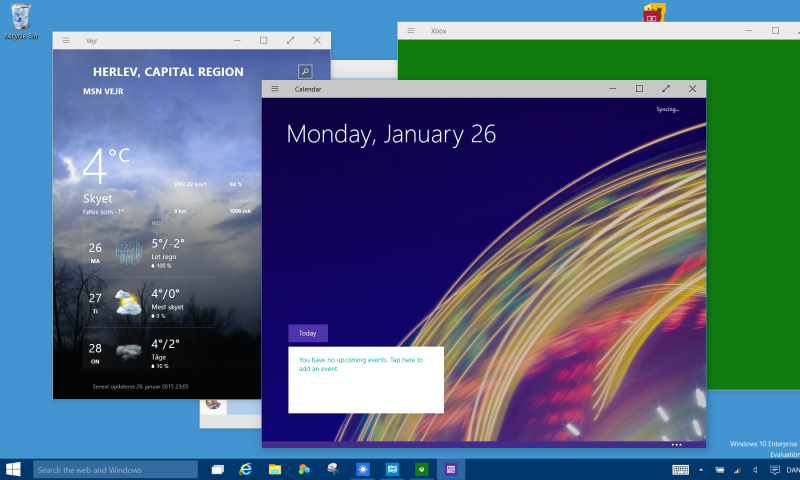The height and width of the screenshot is (480, 800).
Task: Open the Weather (Vejr) hamburger menu
Action: point(66,40)
